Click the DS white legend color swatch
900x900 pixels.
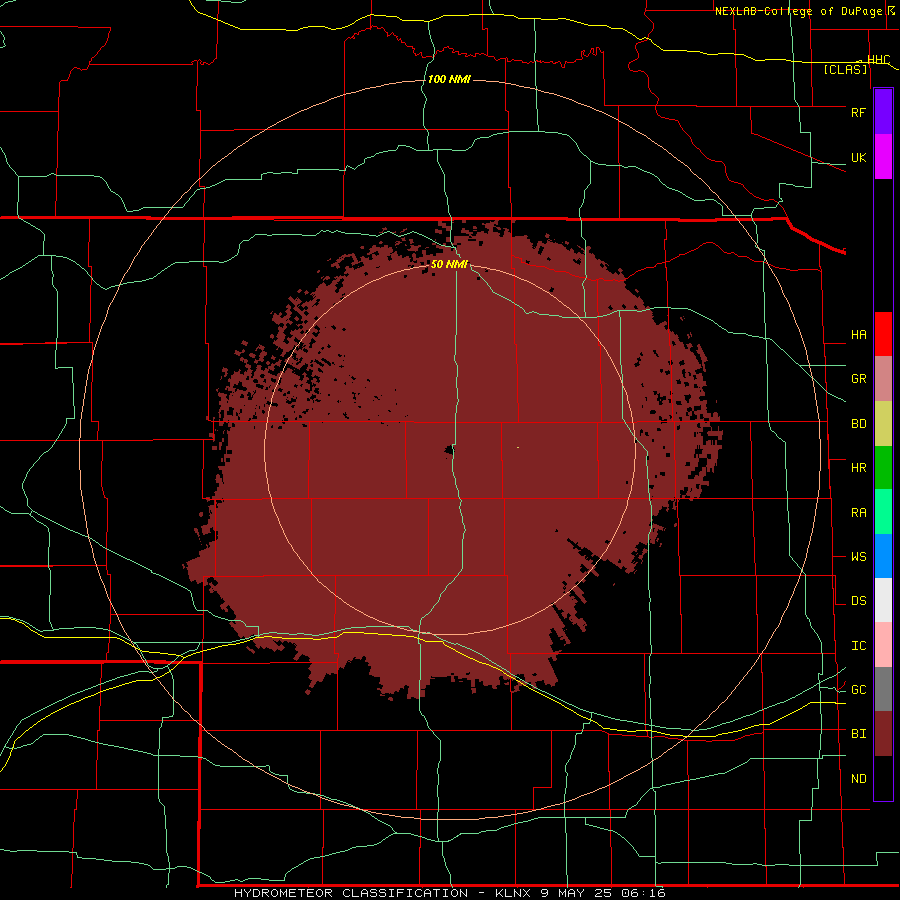(x=883, y=600)
